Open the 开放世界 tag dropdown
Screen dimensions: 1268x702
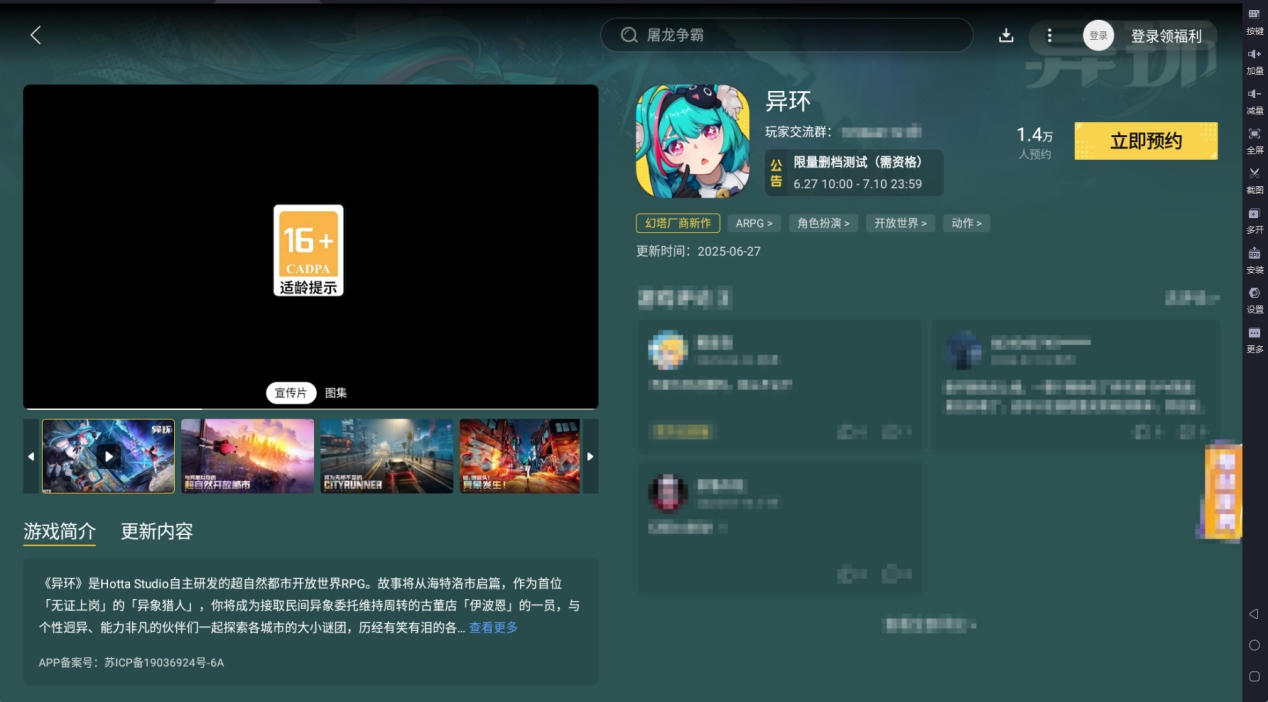(899, 223)
